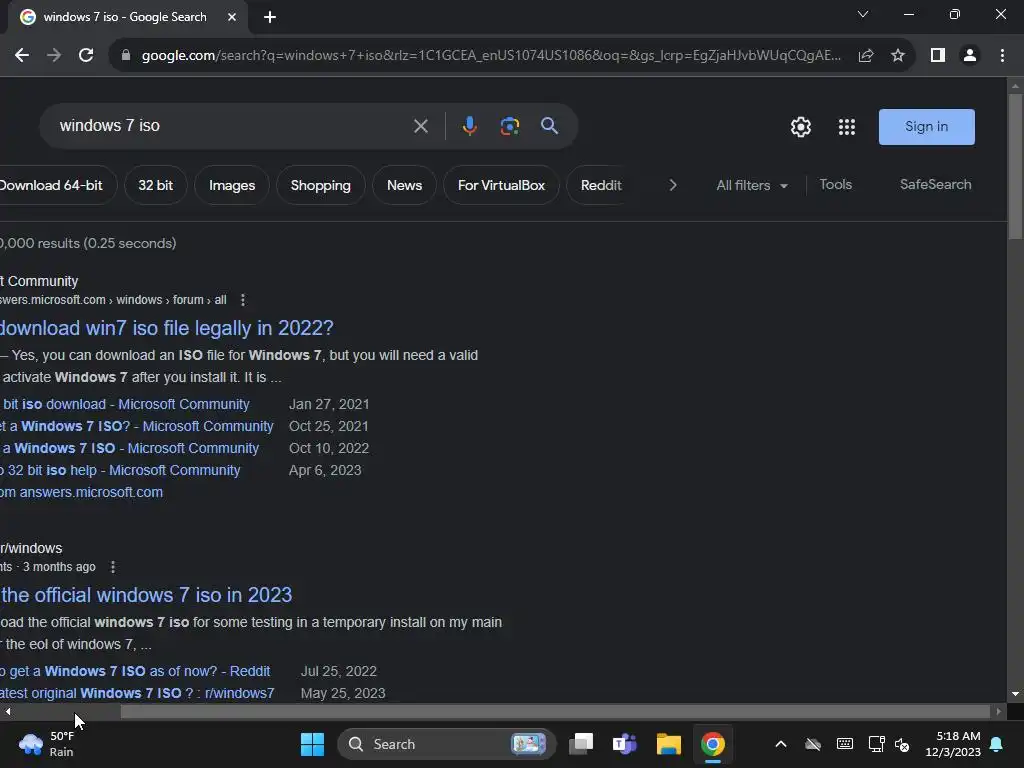Screen dimensions: 1024x768
Task: Search by image with Lens
Action: pyautogui.click(x=509, y=126)
